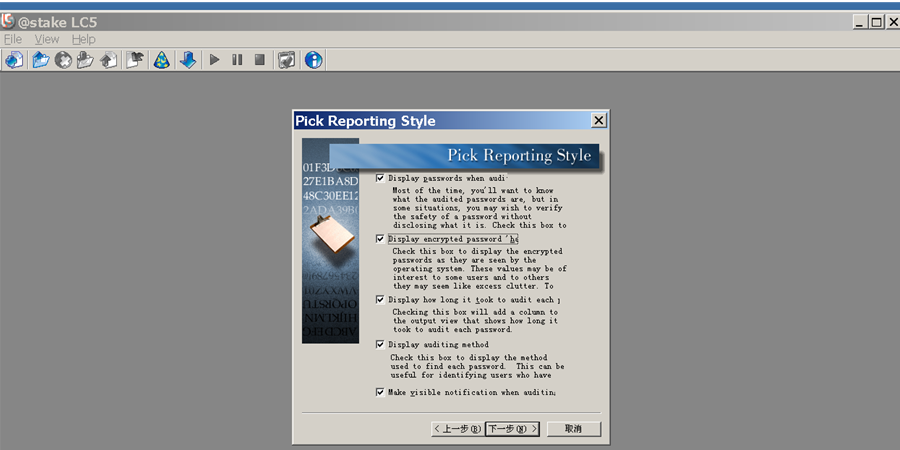Click the 上一步(B) back button

click(x=457, y=429)
